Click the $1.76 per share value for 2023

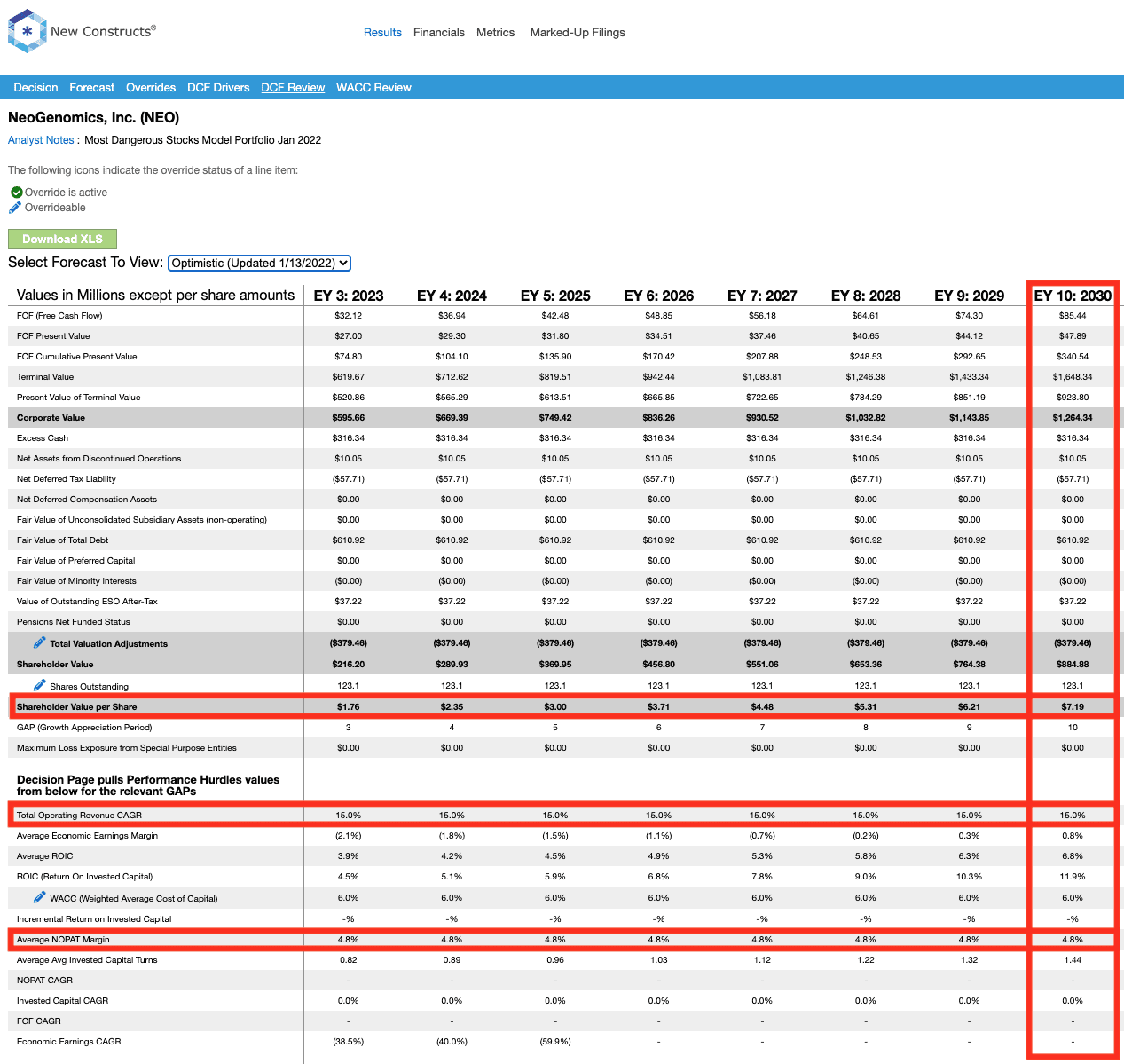349,707
